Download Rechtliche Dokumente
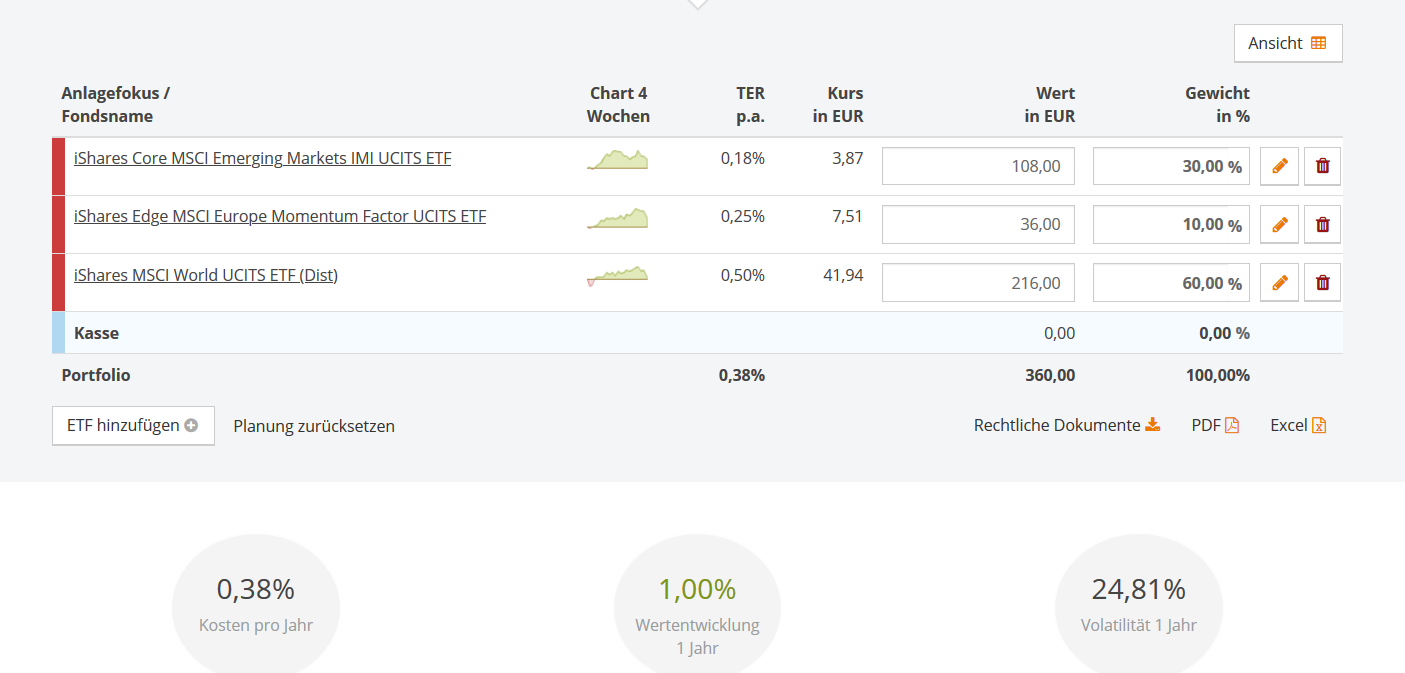The image size is (1405, 673). [1066, 425]
